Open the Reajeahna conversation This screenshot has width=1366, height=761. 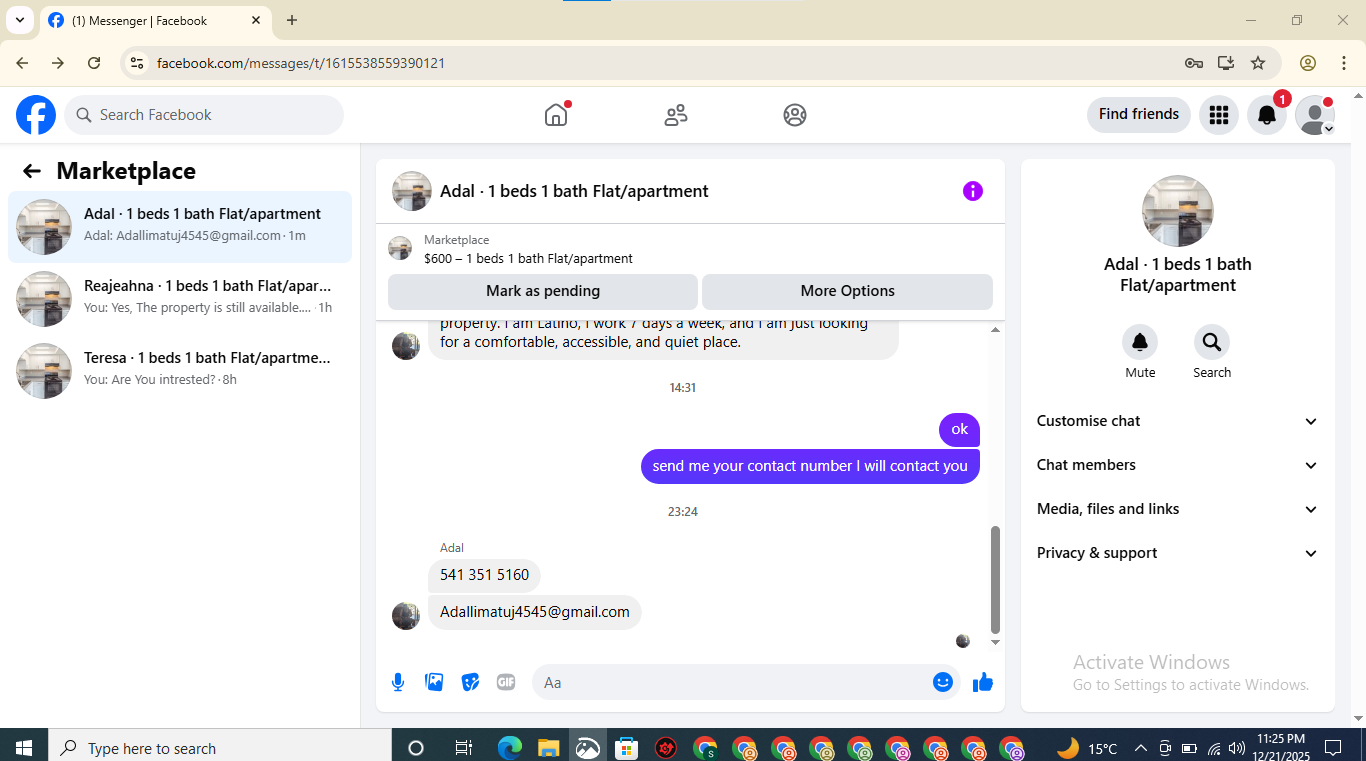(x=180, y=299)
